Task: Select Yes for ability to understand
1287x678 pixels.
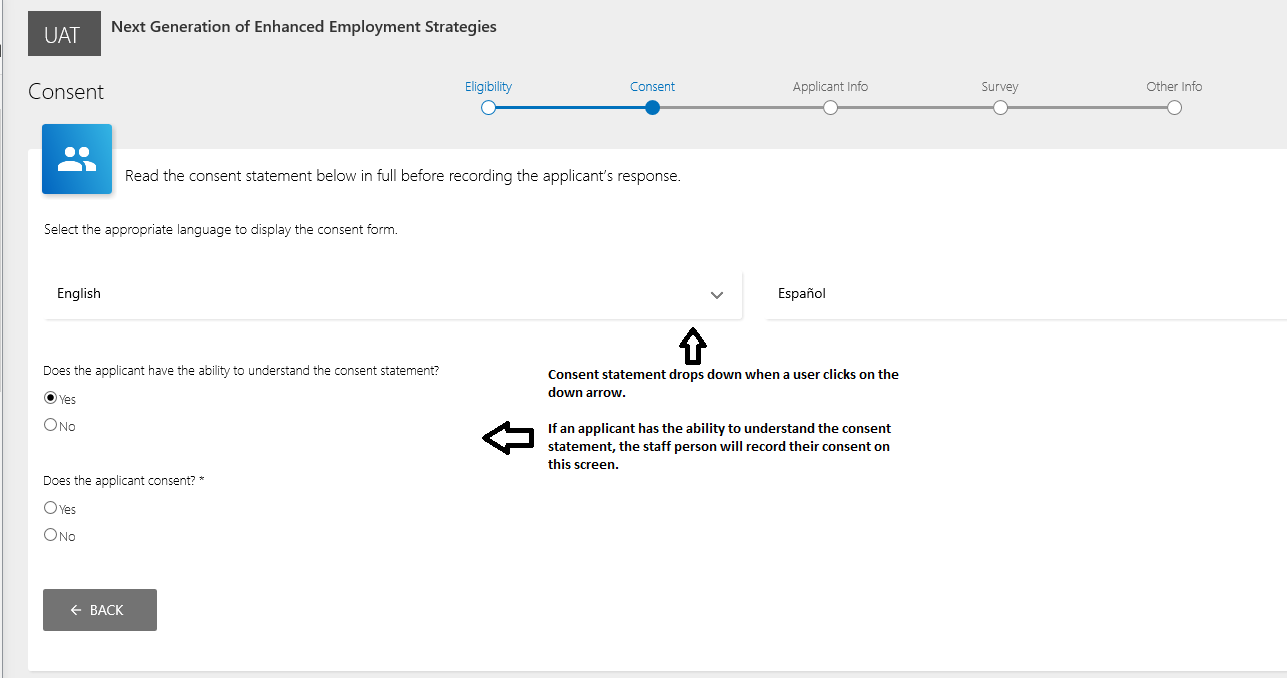Action: [51, 398]
